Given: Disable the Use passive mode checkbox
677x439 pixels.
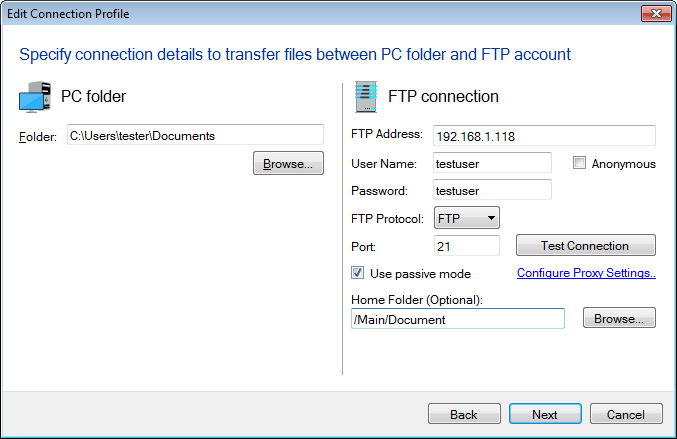Looking at the screenshot, I should coord(358,273).
